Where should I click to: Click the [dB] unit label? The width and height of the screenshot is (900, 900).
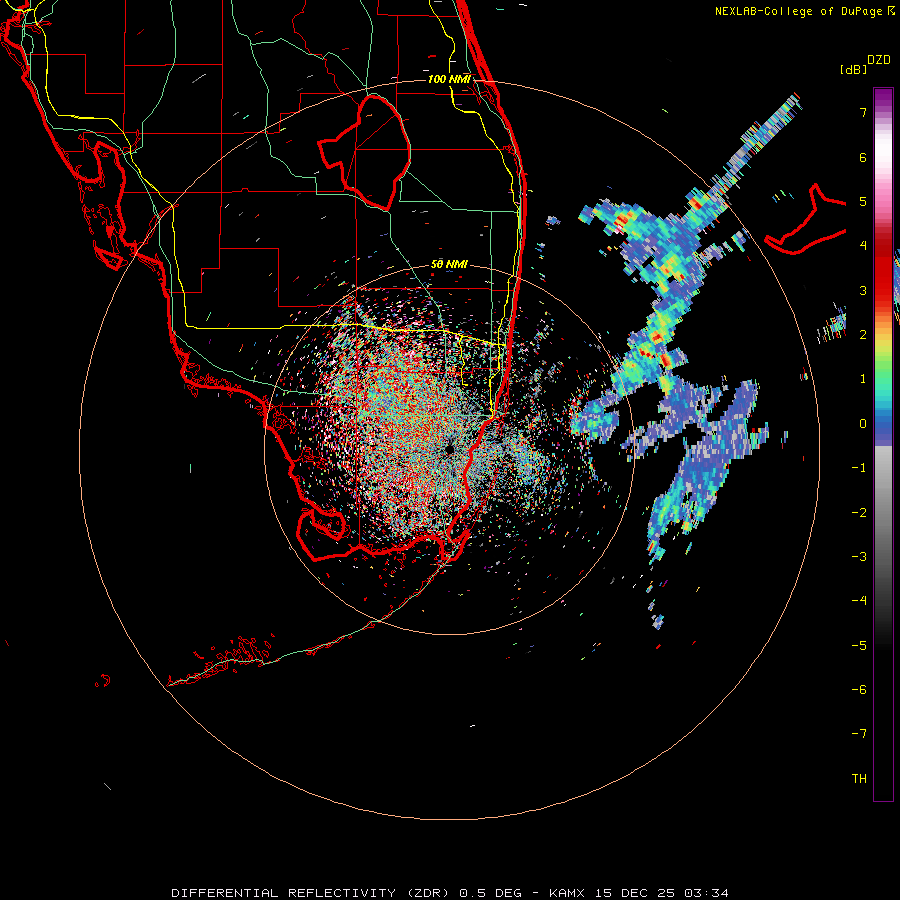coord(853,69)
